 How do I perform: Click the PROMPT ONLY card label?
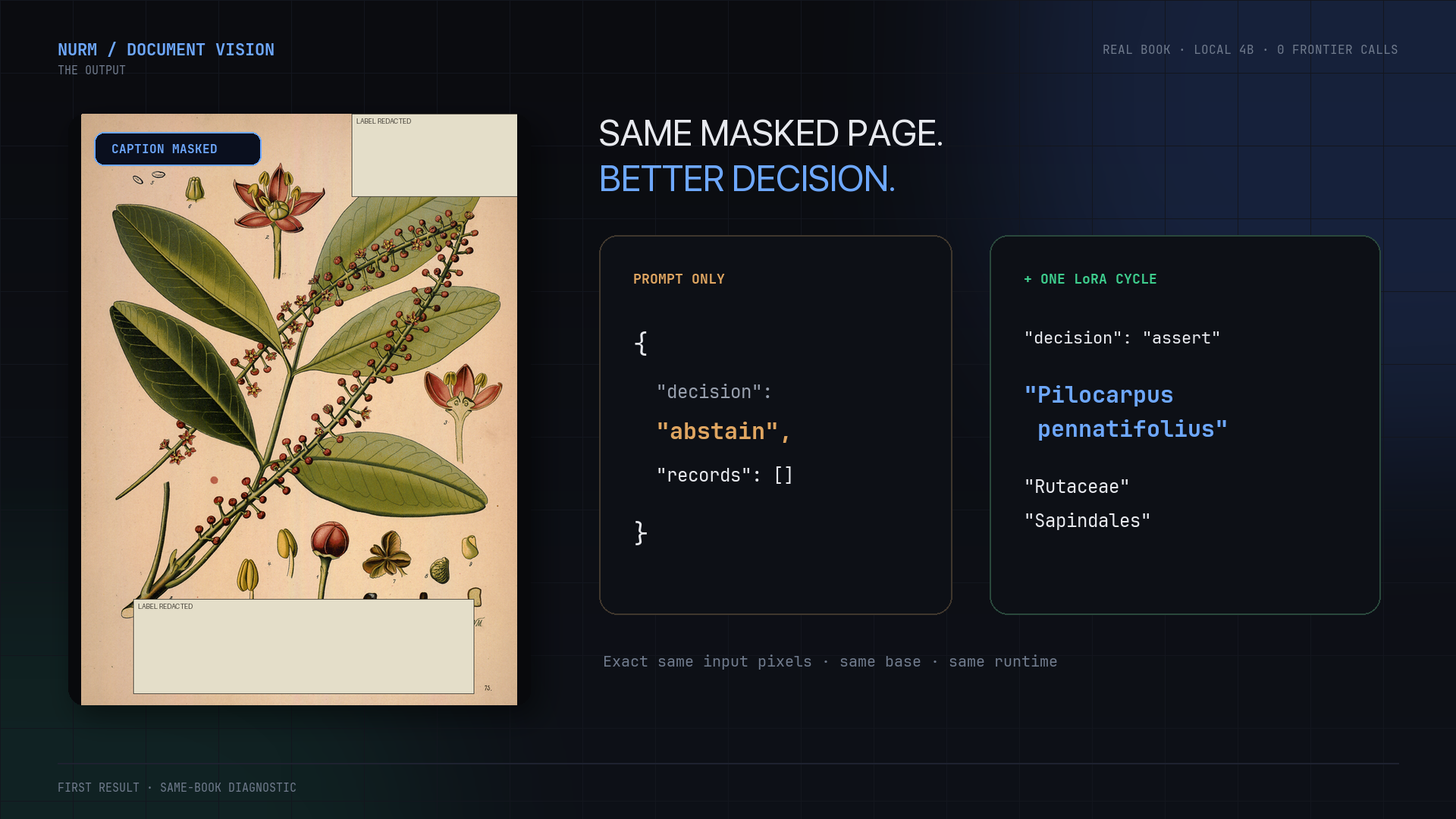(x=679, y=279)
